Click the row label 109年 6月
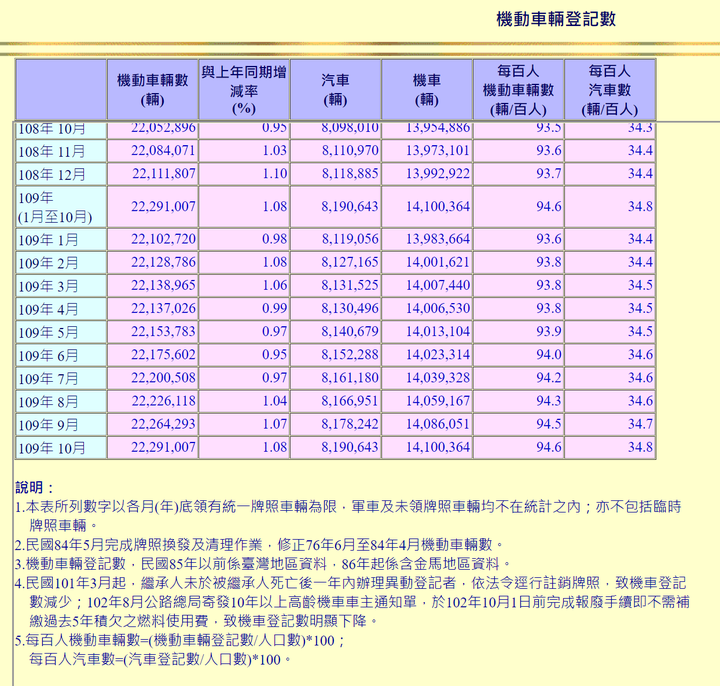 48,355
